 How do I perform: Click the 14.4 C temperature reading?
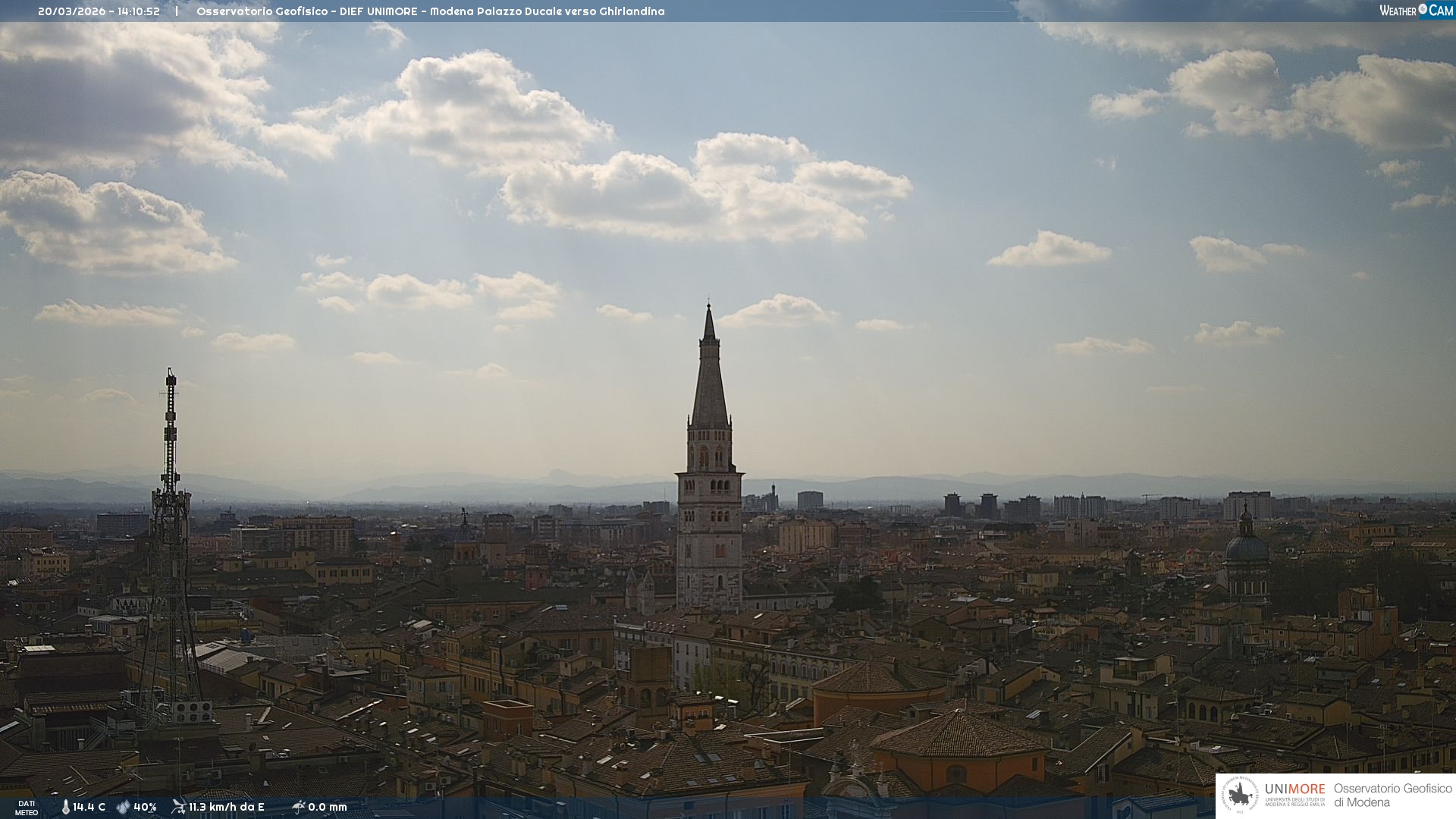(89, 808)
